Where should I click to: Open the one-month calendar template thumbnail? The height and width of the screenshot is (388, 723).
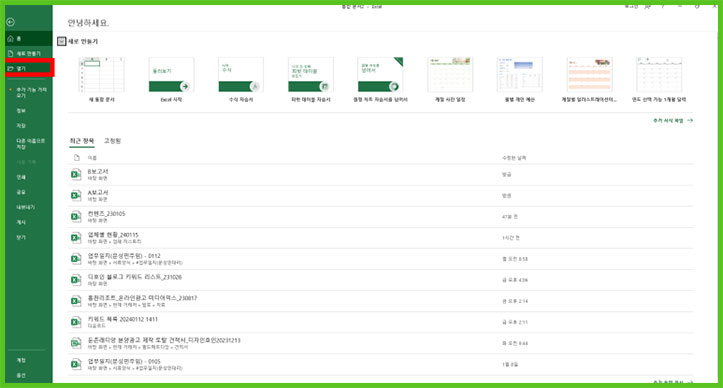[x=659, y=75]
